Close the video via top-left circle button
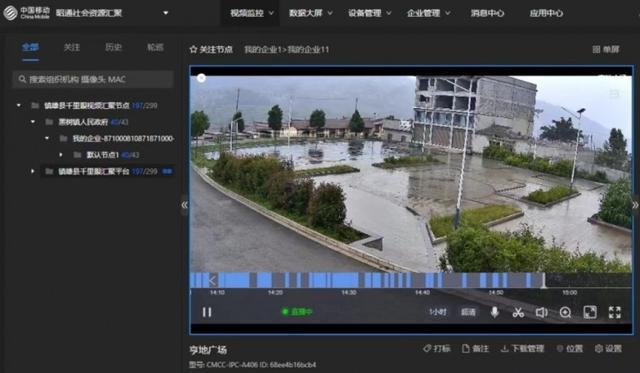640x373 pixels. (x=201, y=78)
